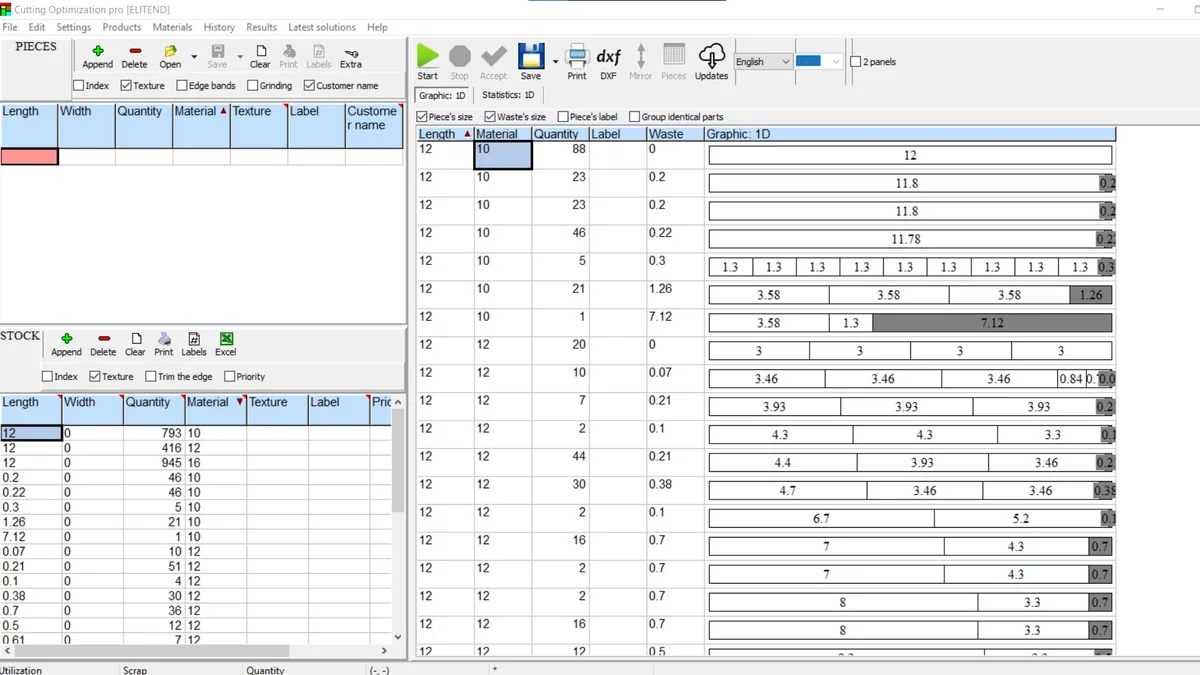The width and height of the screenshot is (1200, 675).
Task: Select the highlighted Material cell 10
Action: point(503,155)
